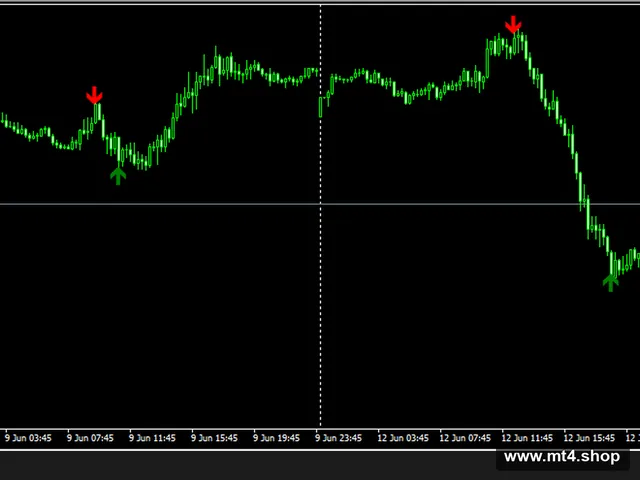640x480 pixels.
Task: Click the "12 Jun 03:45" time axis label
Action: (403, 438)
